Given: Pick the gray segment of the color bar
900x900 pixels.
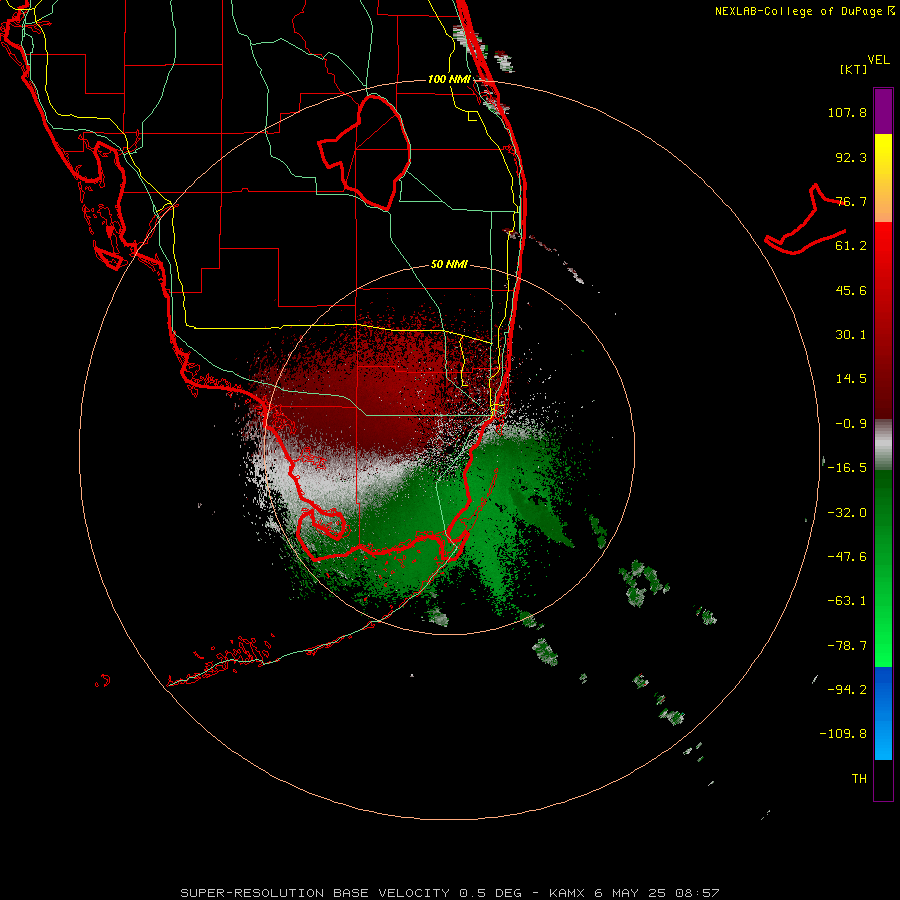Looking at the screenshot, I should (x=883, y=444).
